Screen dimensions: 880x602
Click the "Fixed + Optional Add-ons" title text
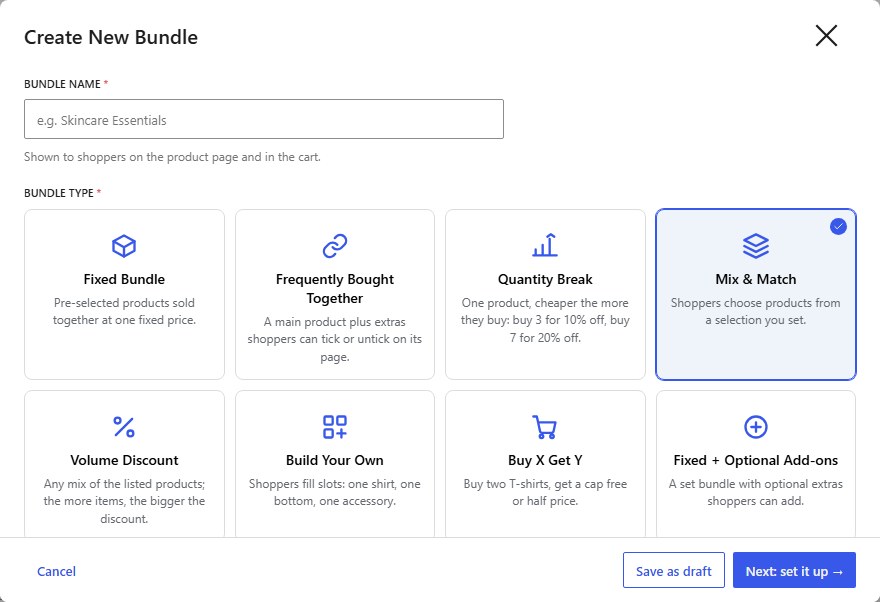click(755, 460)
